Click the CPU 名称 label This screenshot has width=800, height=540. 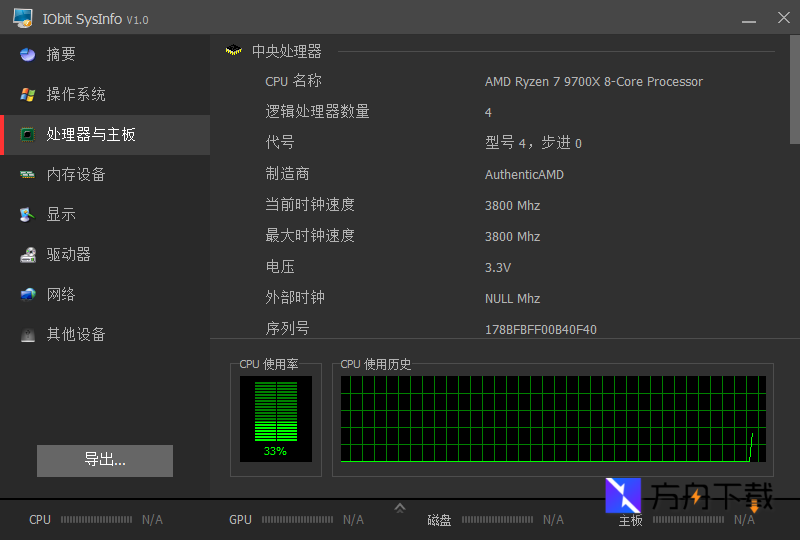[293, 81]
